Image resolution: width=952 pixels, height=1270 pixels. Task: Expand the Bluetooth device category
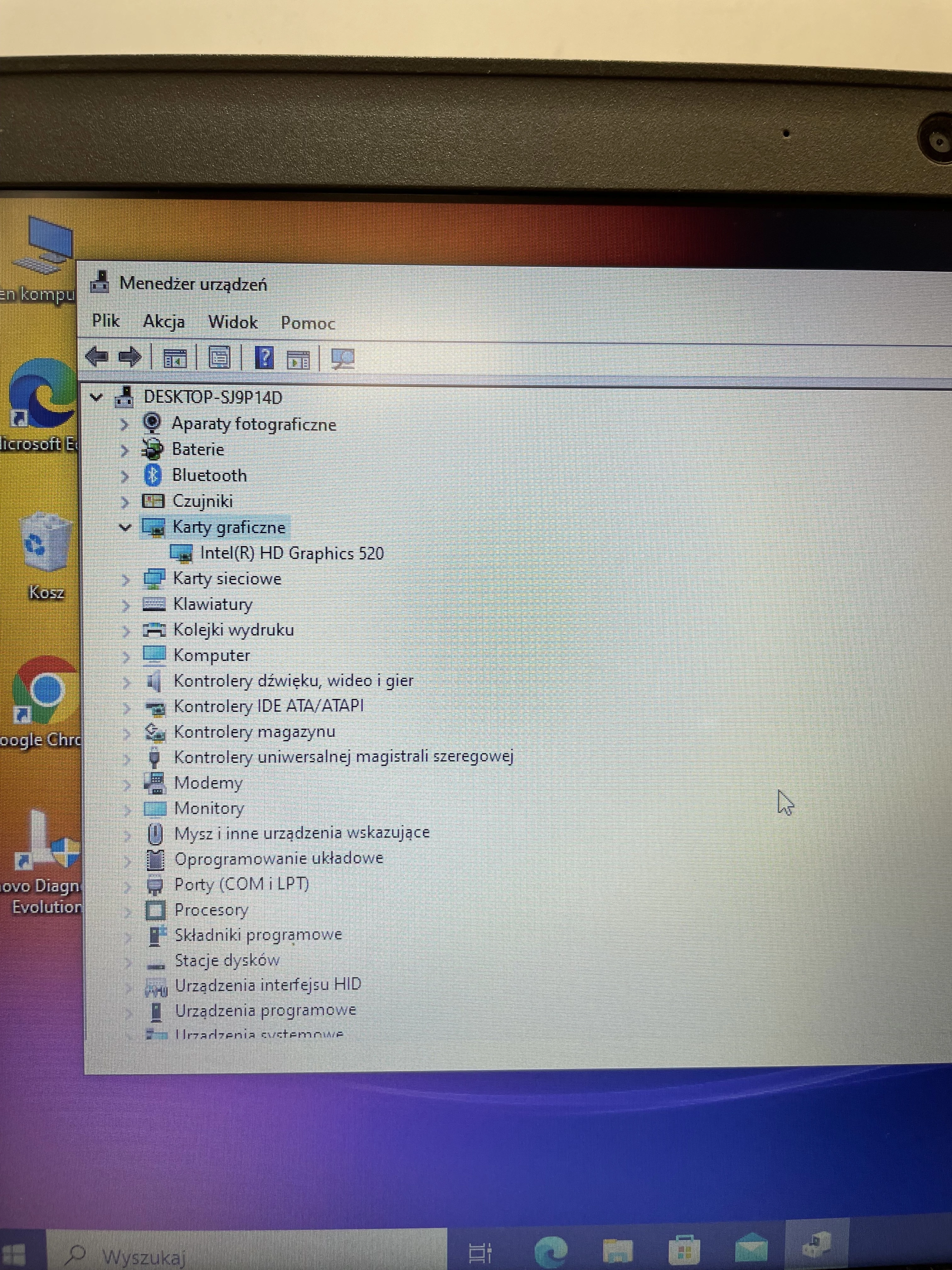[125, 475]
